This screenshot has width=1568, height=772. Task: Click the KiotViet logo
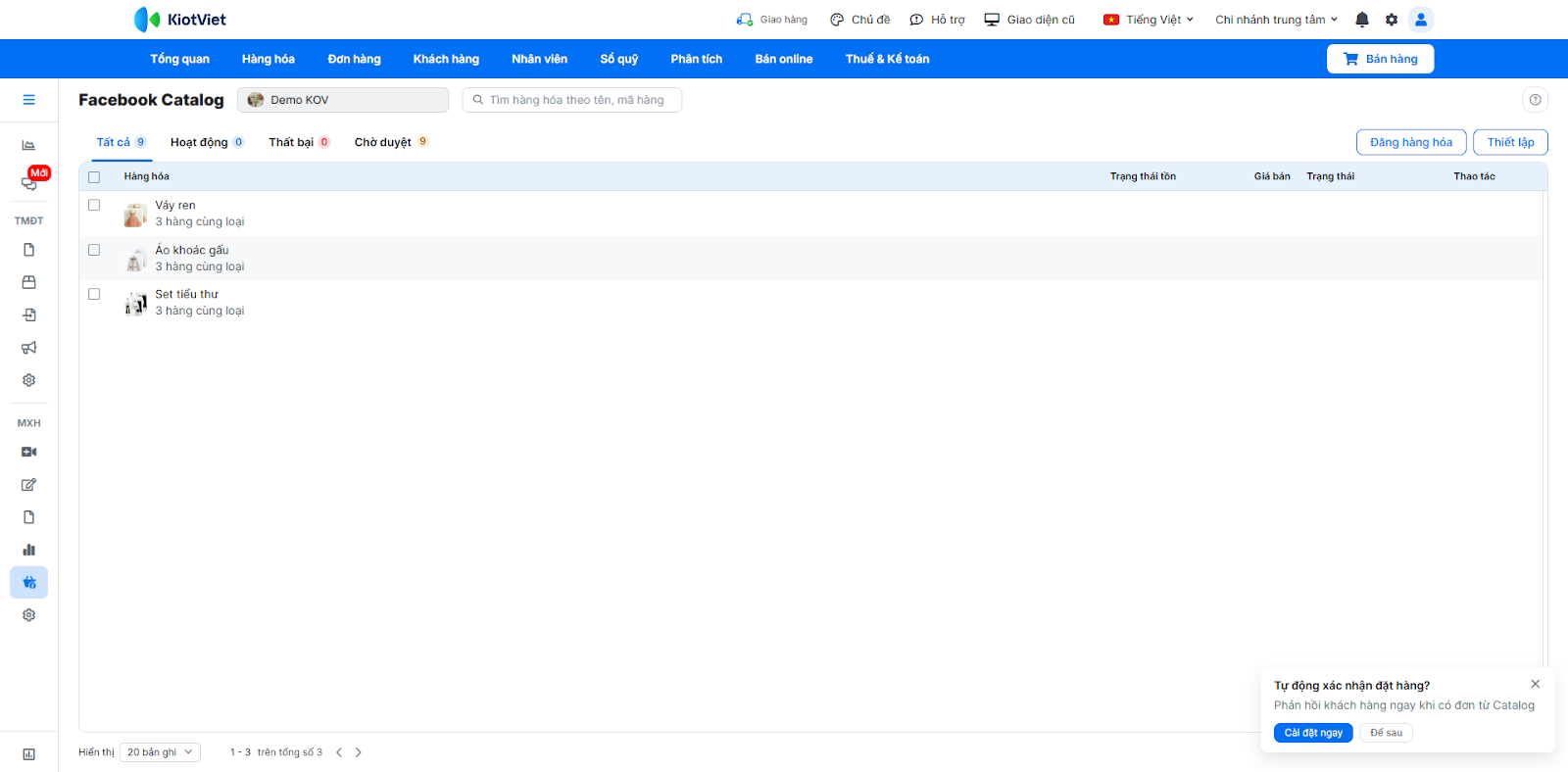pos(180,20)
